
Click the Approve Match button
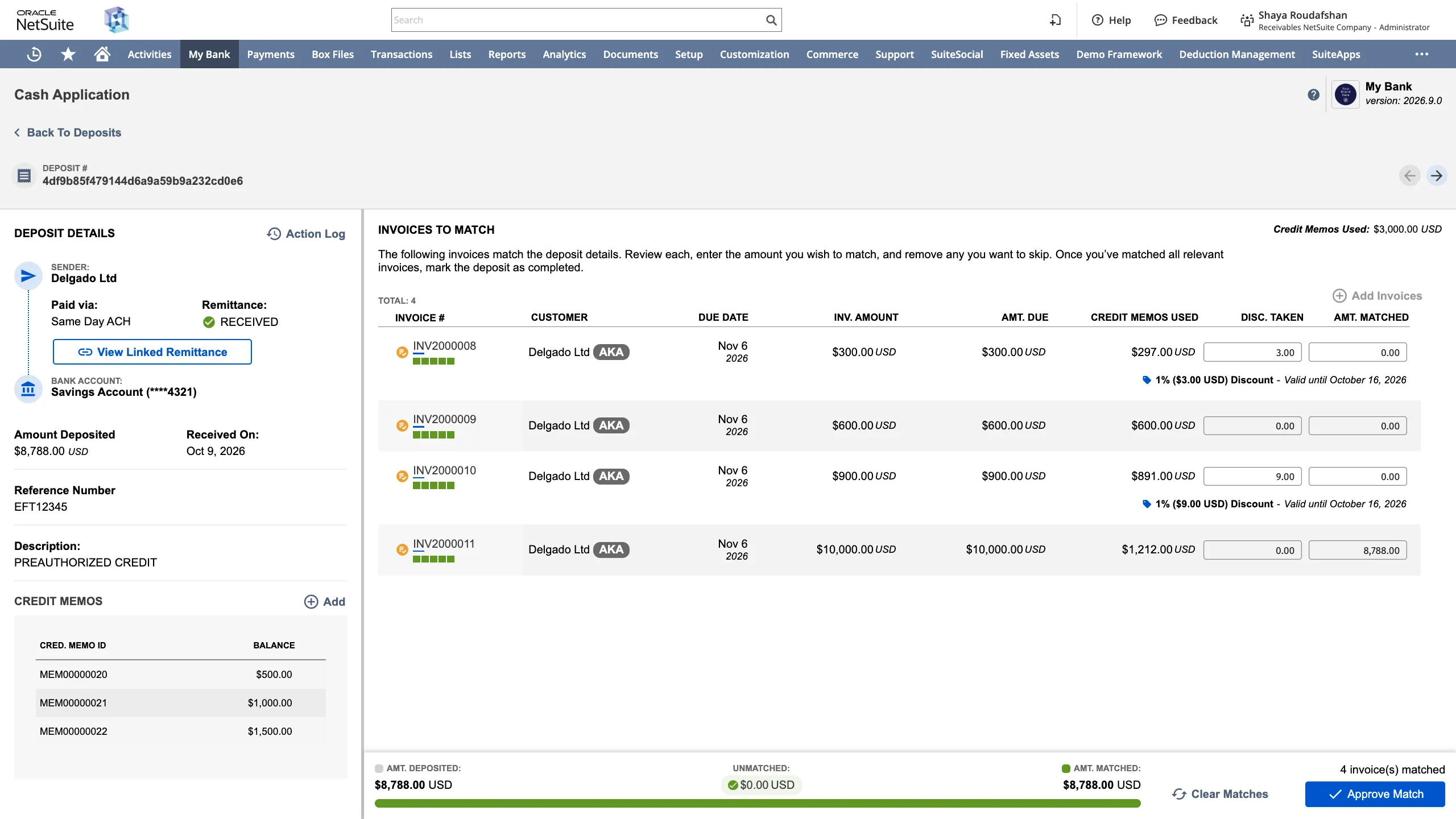pyautogui.click(x=1375, y=794)
